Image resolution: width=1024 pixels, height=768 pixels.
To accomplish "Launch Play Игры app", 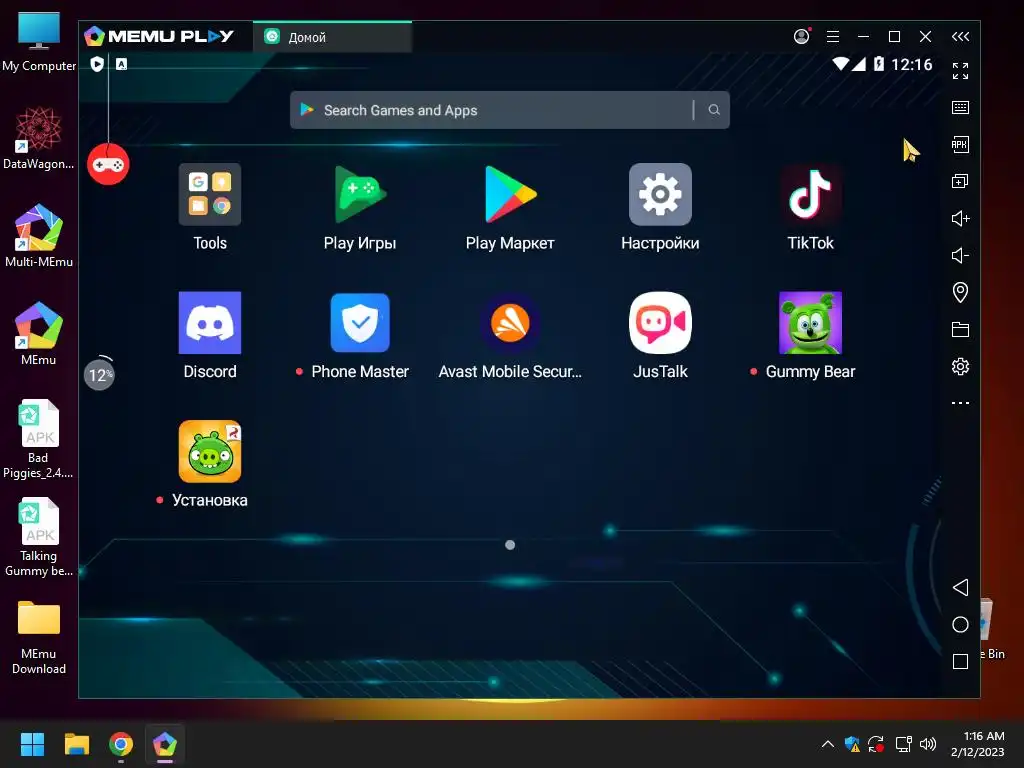I will click(360, 195).
